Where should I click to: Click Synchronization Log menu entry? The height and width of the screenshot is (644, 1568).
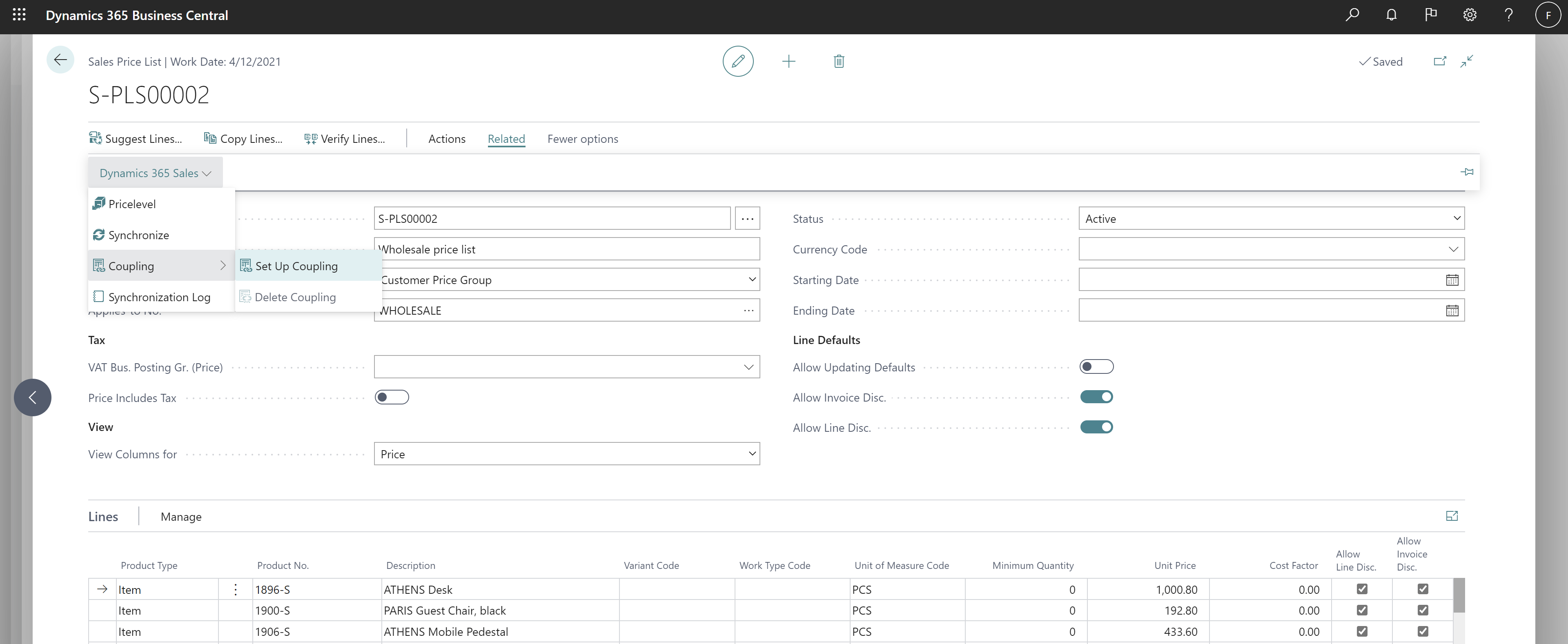point(159,297)
